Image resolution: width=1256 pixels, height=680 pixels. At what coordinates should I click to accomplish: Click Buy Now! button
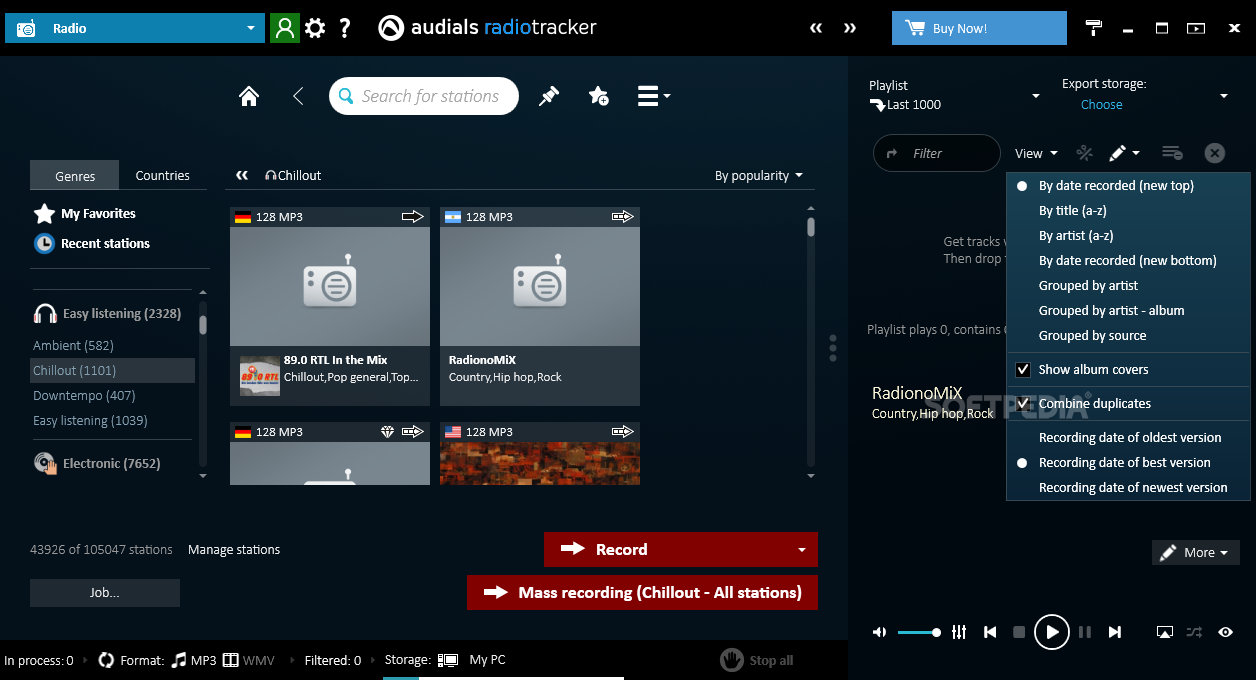click(x=979, y=28)
